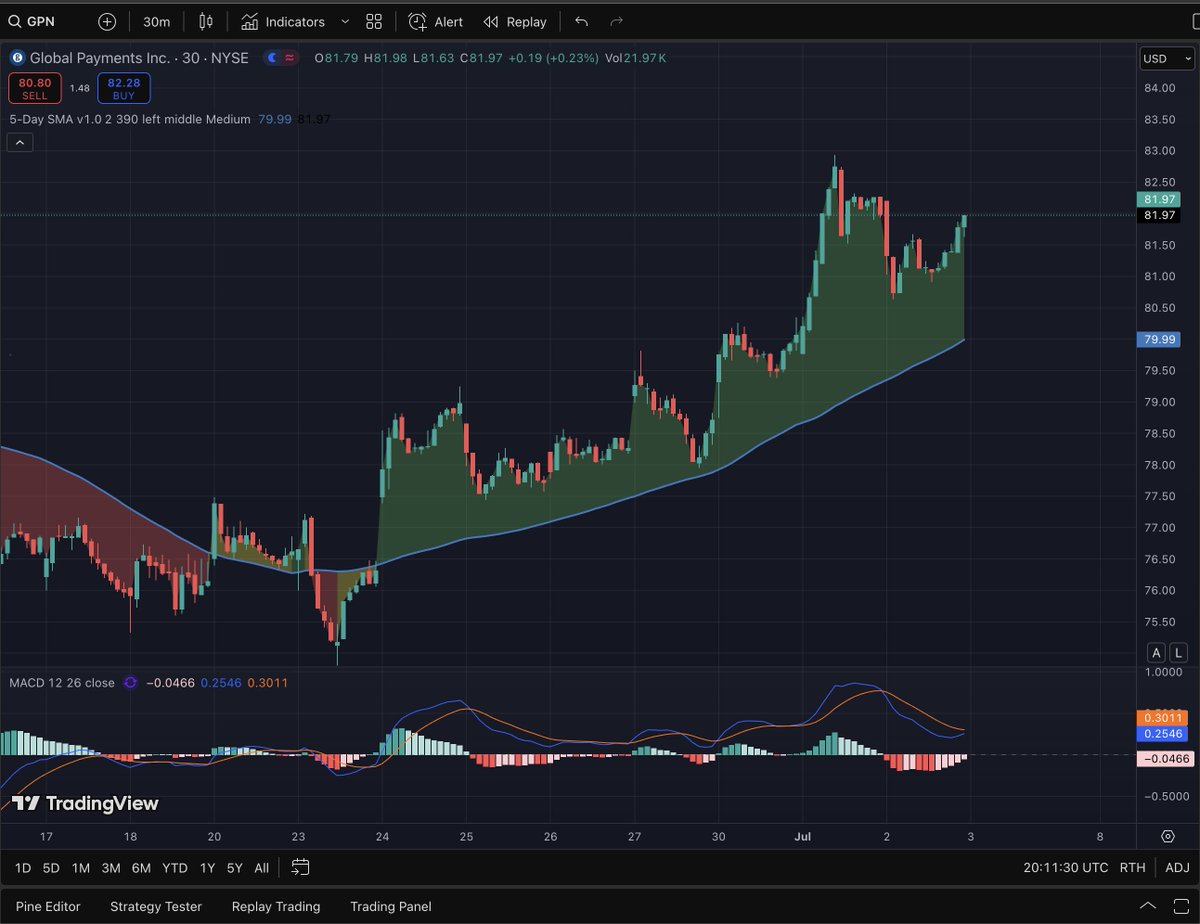Set range to 5Y
1200x924 pixels.
point(234,867)
